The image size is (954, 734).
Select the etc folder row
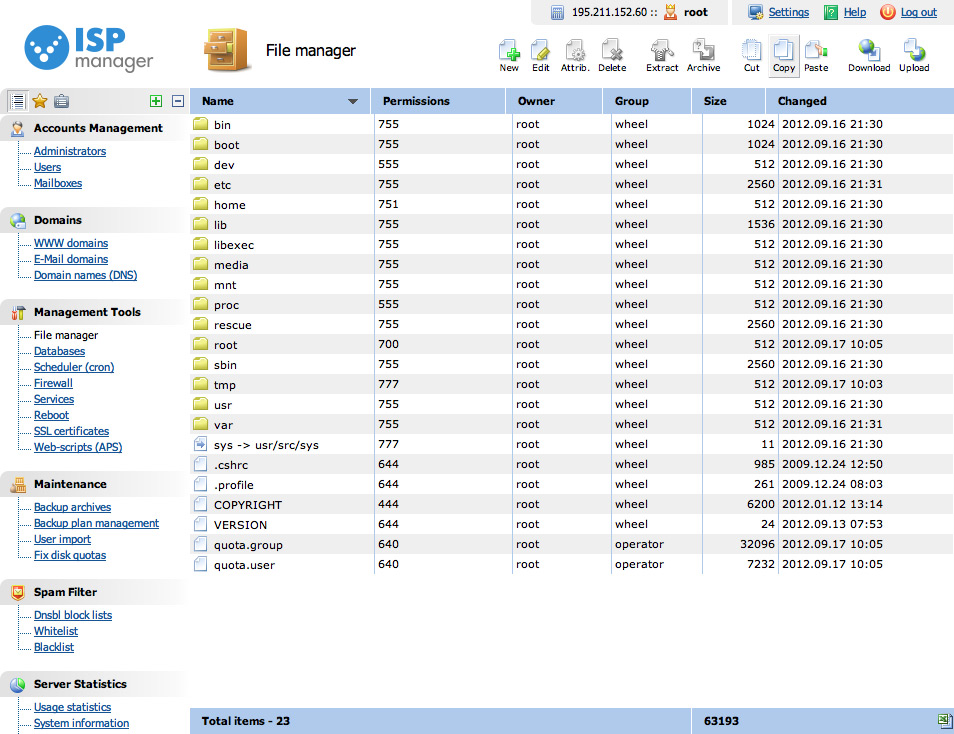pos(222,185)
